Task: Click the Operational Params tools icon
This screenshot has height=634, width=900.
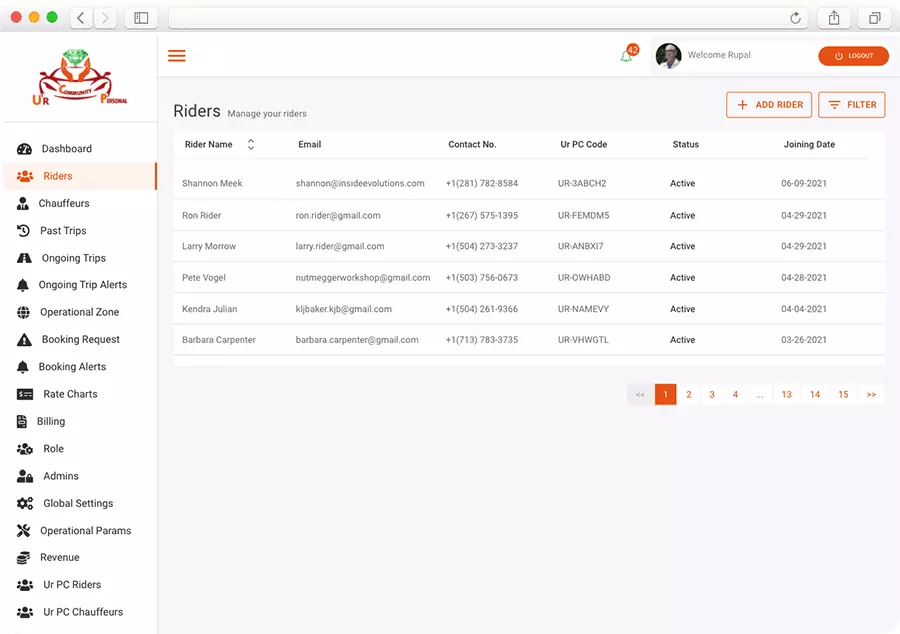Action: (23, 531)
